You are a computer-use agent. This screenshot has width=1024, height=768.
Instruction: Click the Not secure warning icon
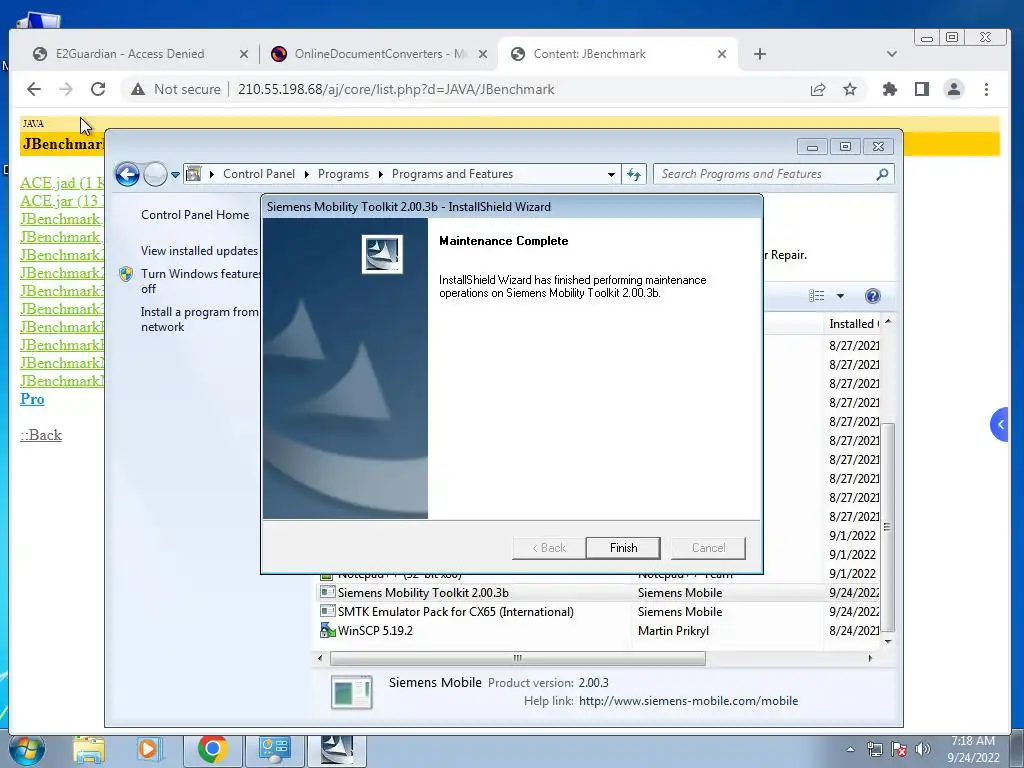138,89
